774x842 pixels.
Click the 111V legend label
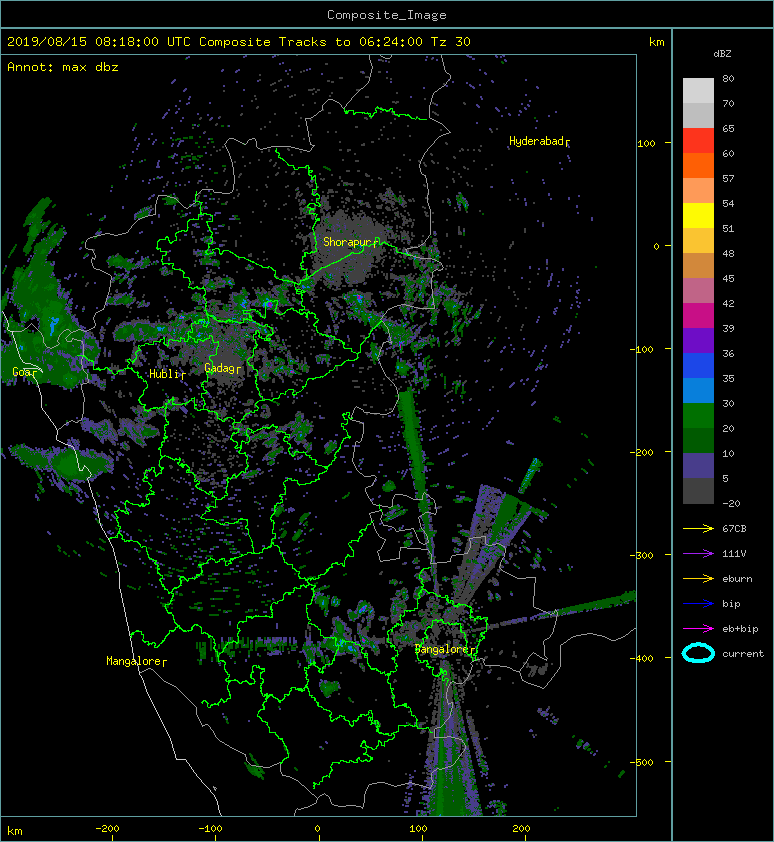[734, 554]
